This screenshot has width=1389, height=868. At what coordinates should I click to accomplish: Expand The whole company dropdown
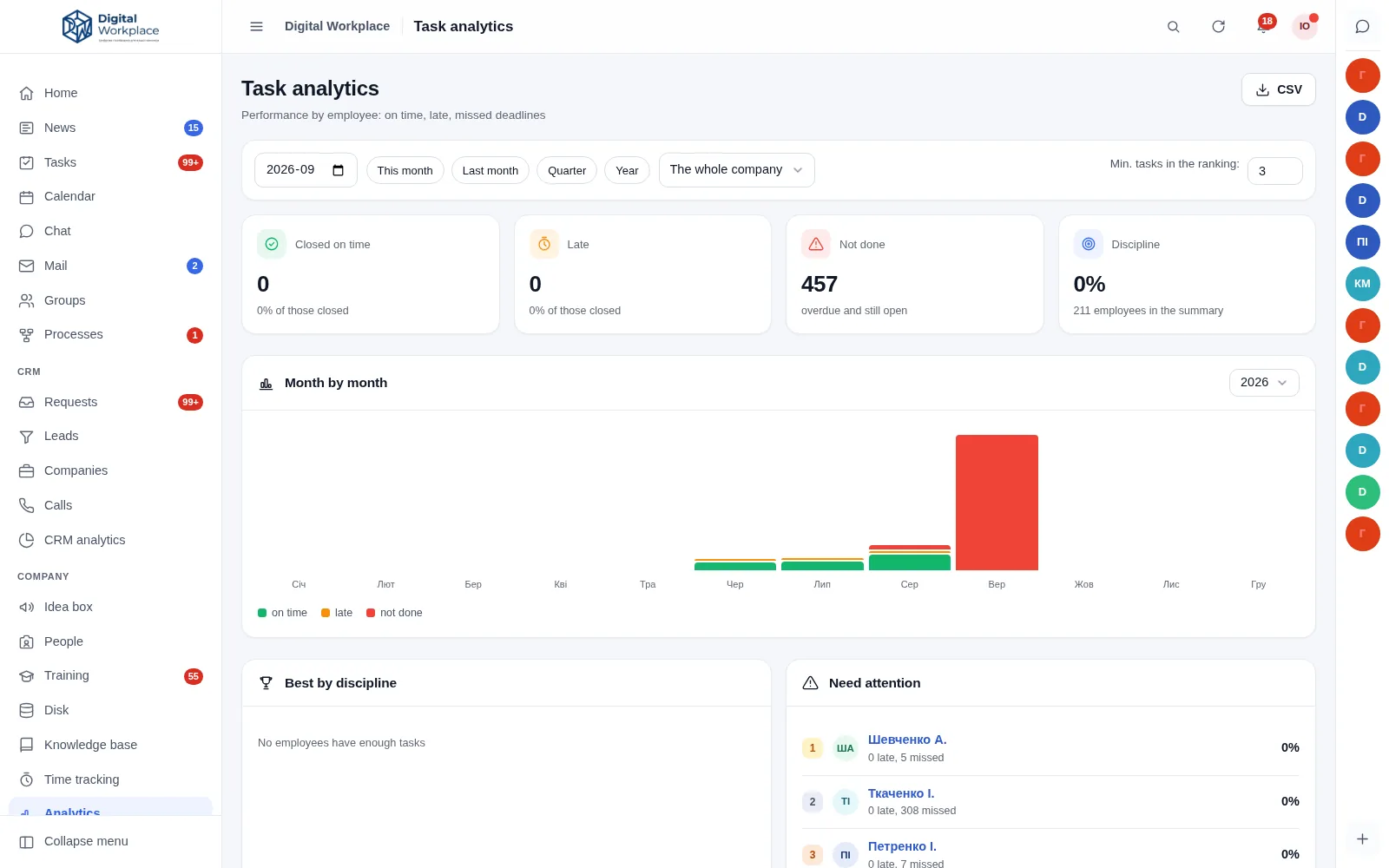click(x=736, y=170)
